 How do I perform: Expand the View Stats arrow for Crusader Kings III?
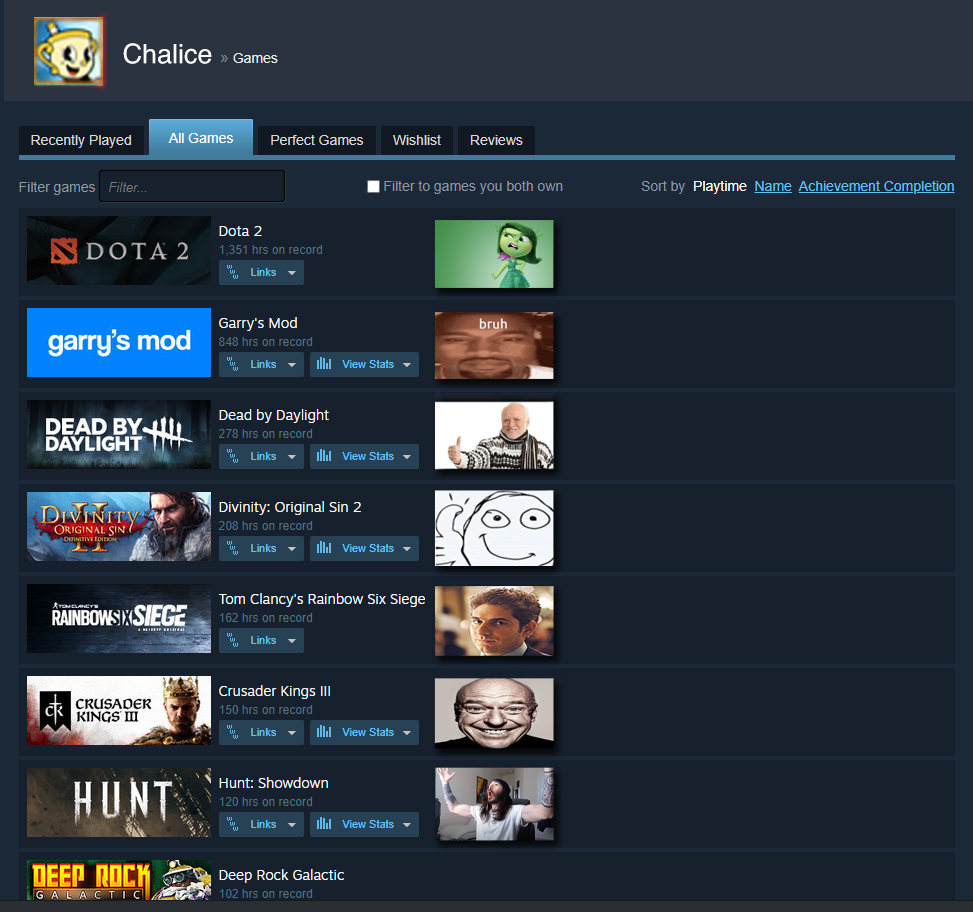coord(407,733)
